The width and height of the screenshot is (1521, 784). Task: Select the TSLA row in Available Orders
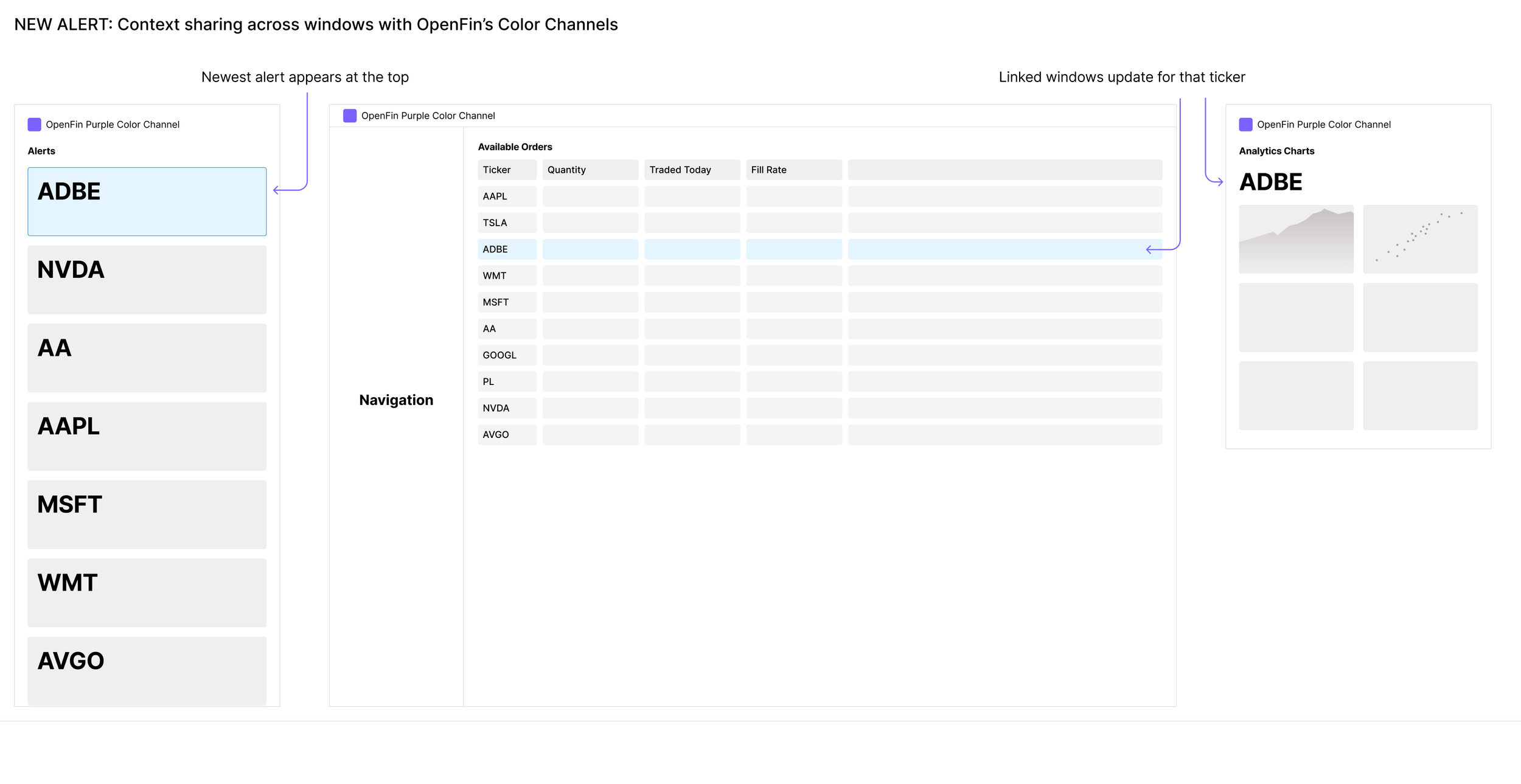(x=507, y=223)
